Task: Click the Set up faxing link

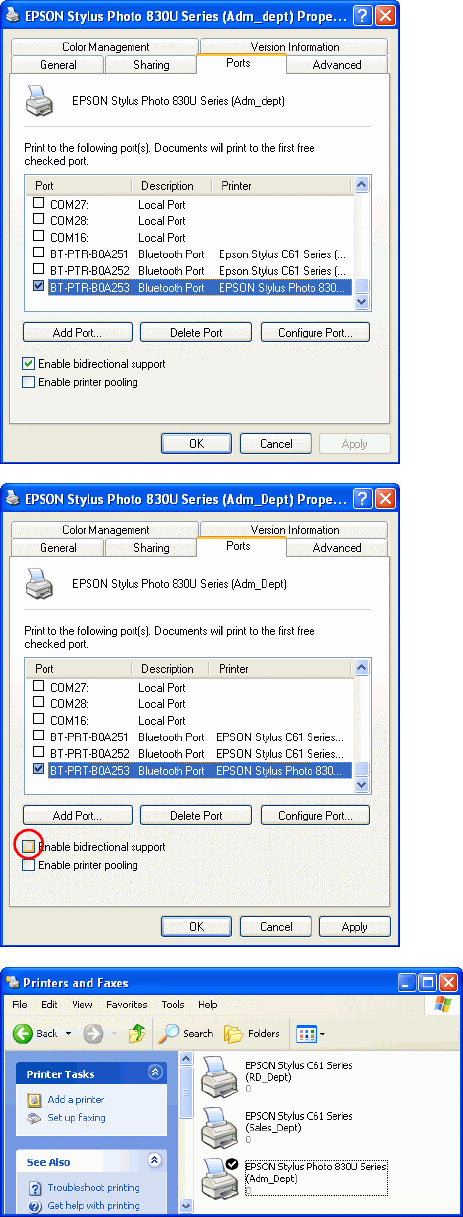Action: click(x=76, y=1118)
